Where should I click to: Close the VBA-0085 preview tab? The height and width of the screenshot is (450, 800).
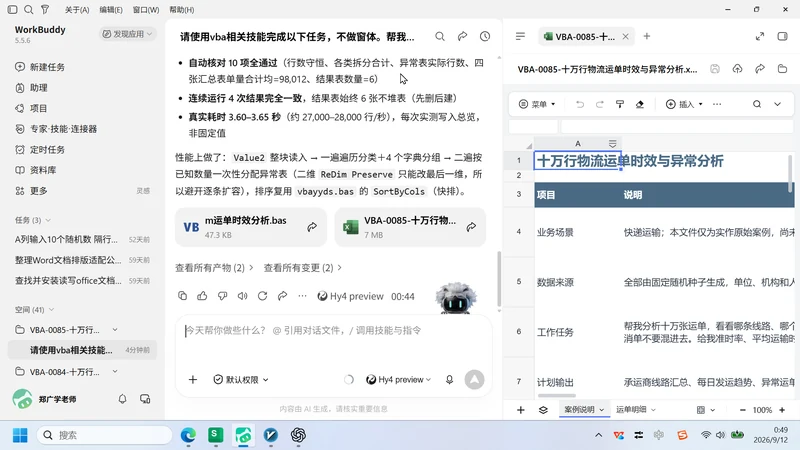[625, 36]
